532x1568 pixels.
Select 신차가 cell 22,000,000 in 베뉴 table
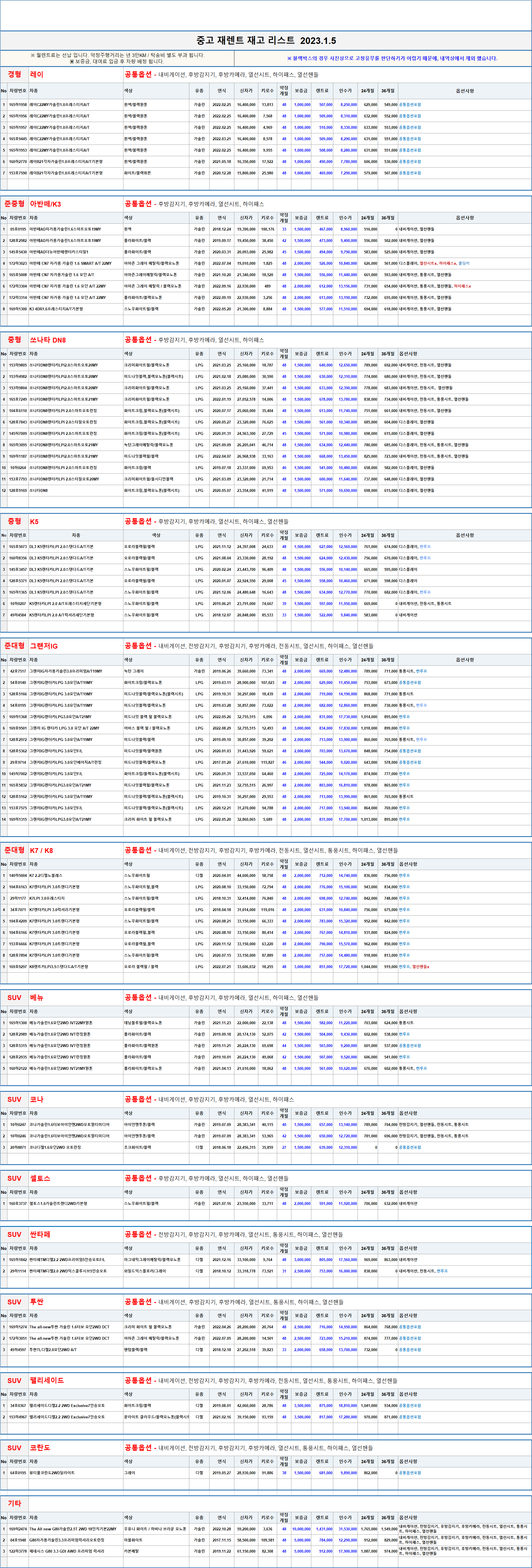[246, 1023]
